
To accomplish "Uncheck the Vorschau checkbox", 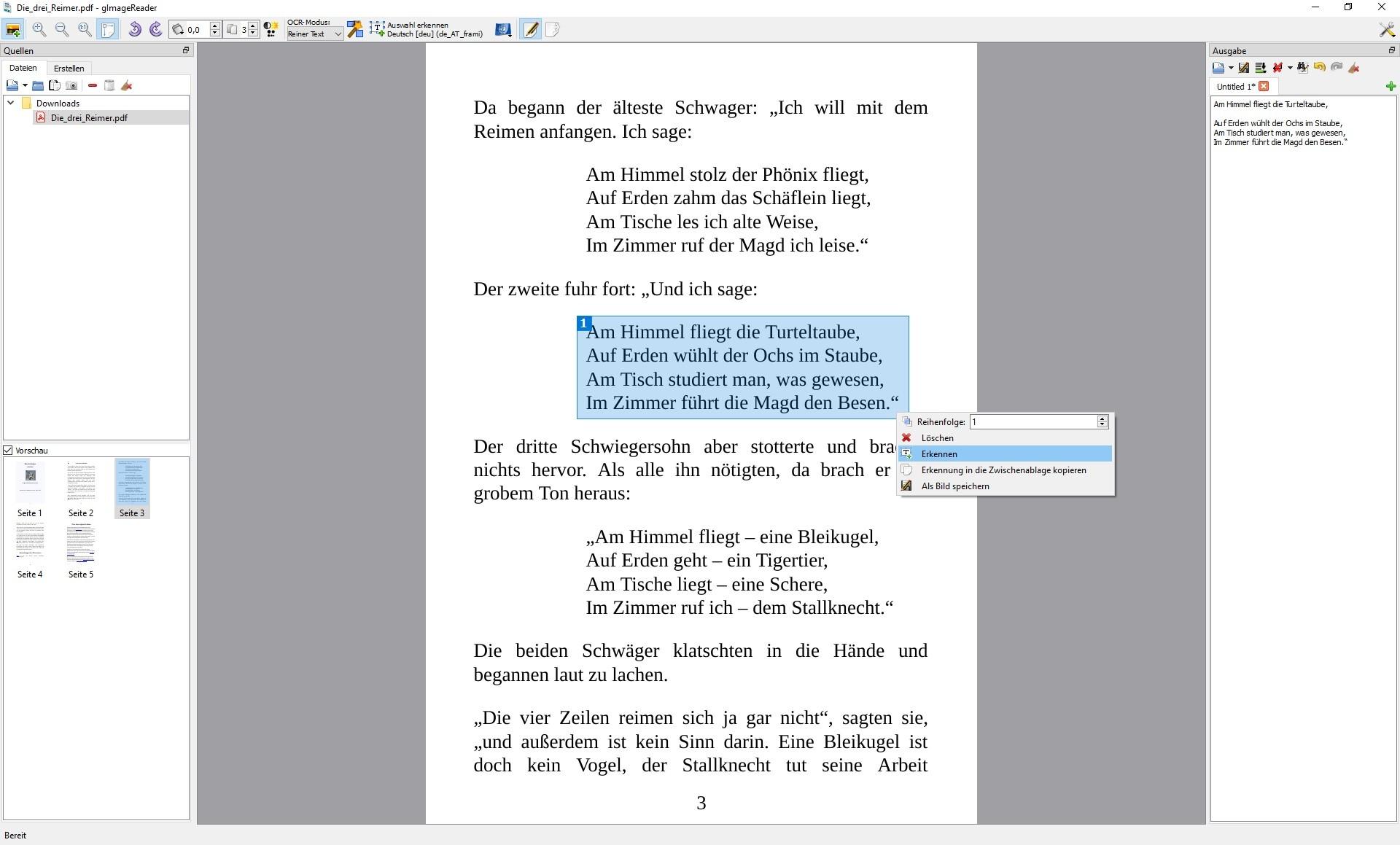I will pyautogui.click(x=8, y=450).
